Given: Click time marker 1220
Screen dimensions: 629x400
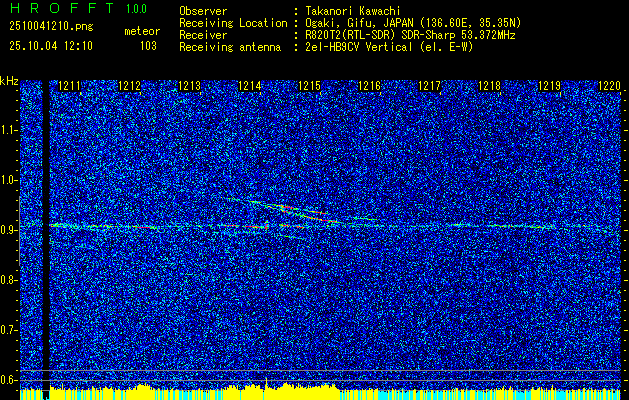Looking at the screenshot, I should 609,86.
